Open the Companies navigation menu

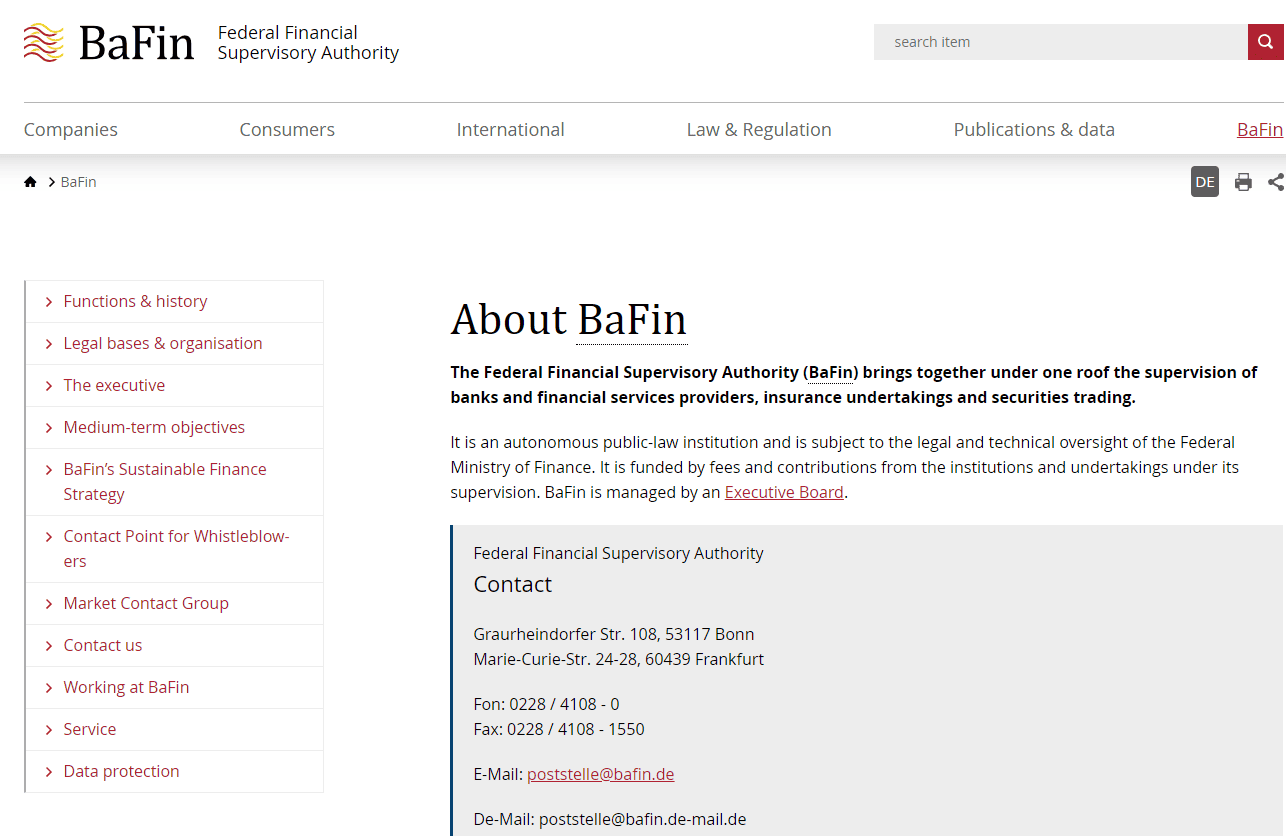(x=71, y=130)
